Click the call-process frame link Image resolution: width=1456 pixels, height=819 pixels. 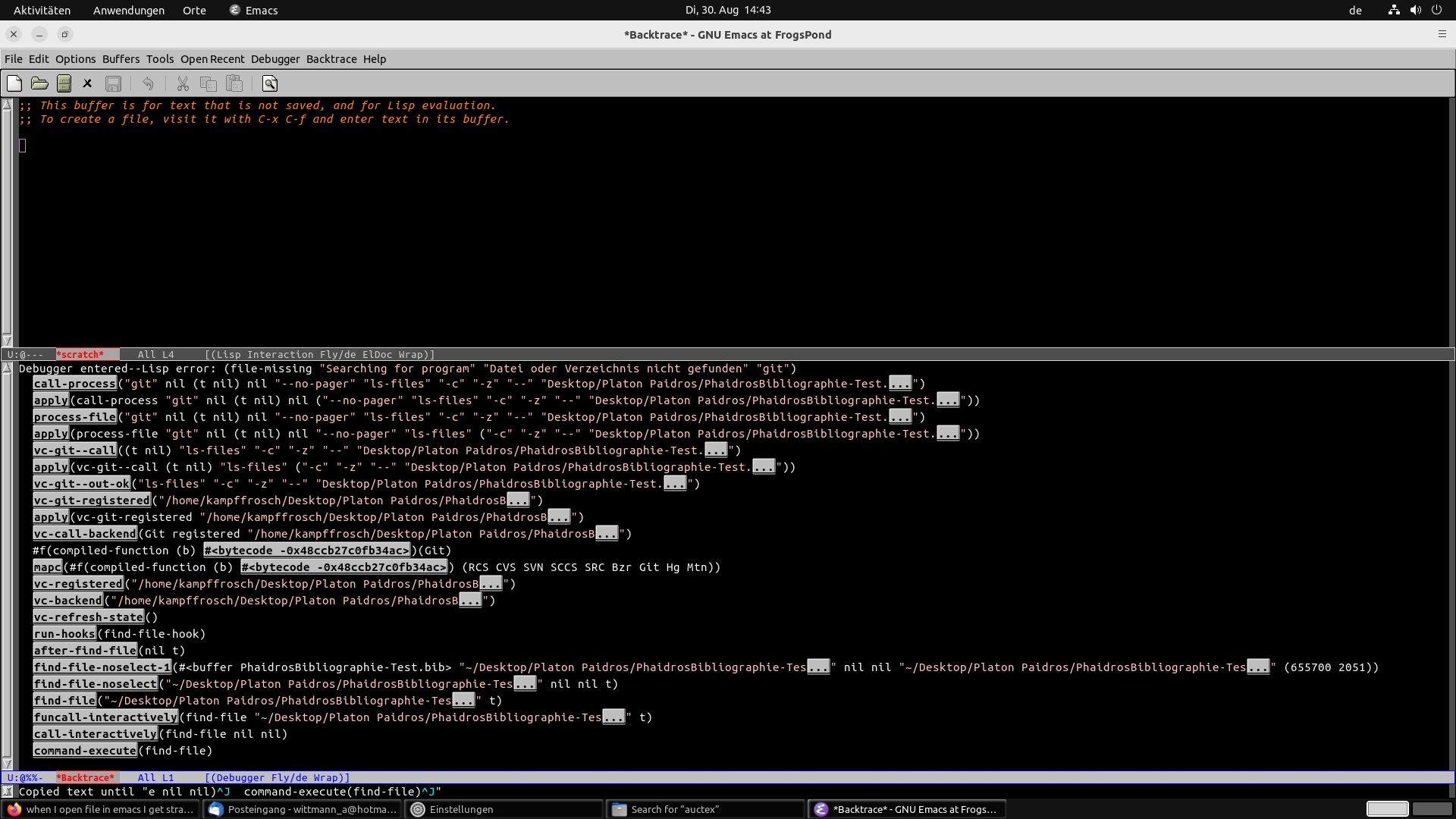point(74,384)
